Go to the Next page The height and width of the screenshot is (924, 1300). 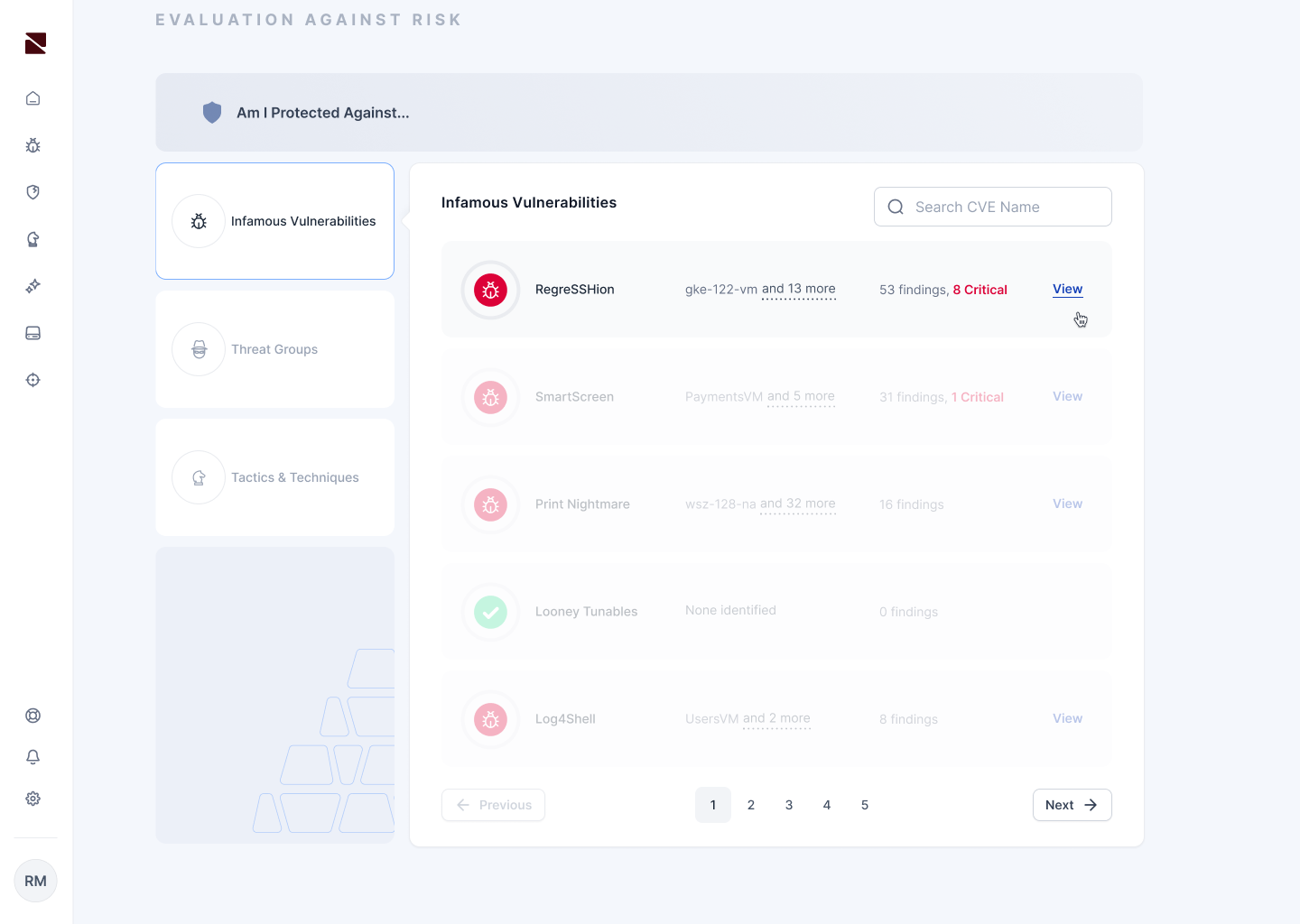pos(1072,805)
